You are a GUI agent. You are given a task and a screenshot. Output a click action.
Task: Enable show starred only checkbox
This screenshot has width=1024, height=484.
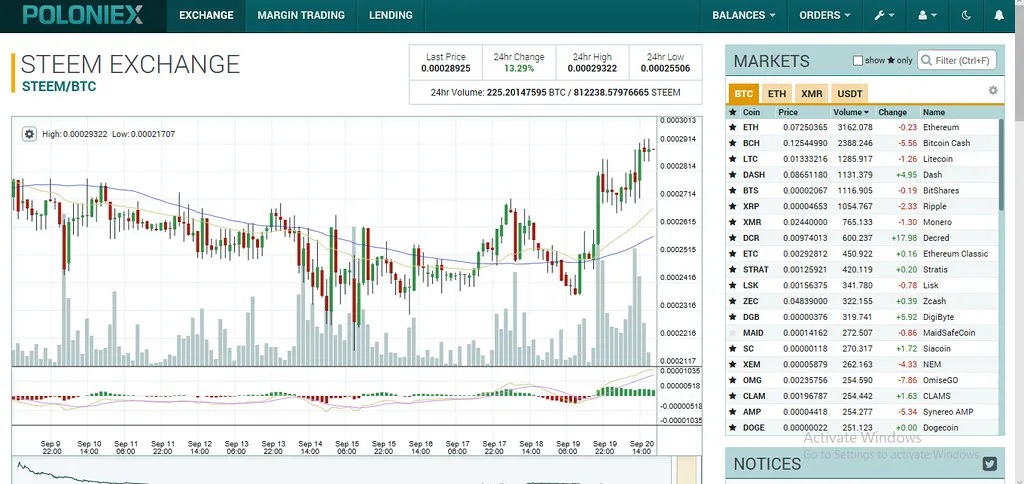pyautogui.click(x=857, y=61)
